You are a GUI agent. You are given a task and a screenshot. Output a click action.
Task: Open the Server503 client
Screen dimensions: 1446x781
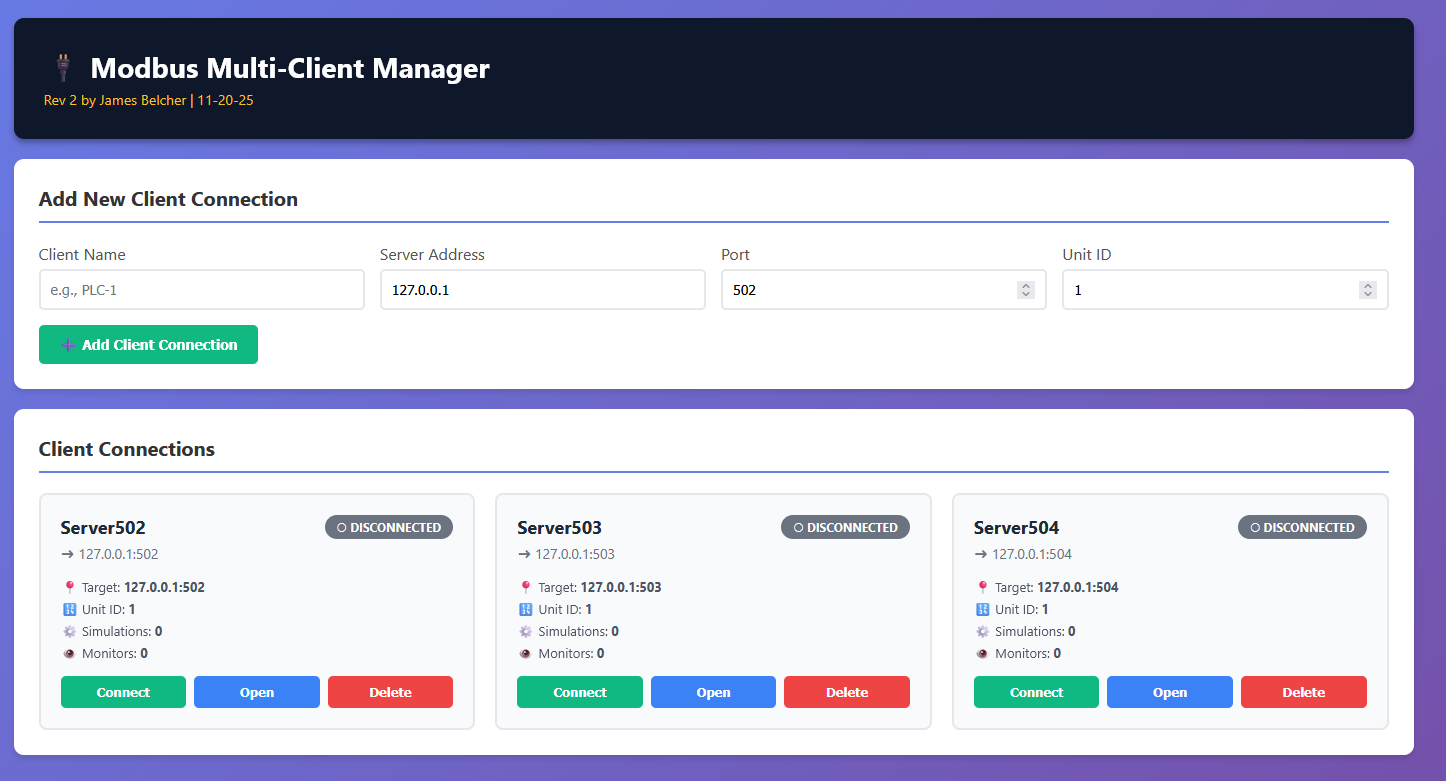(x=713, y=692)
